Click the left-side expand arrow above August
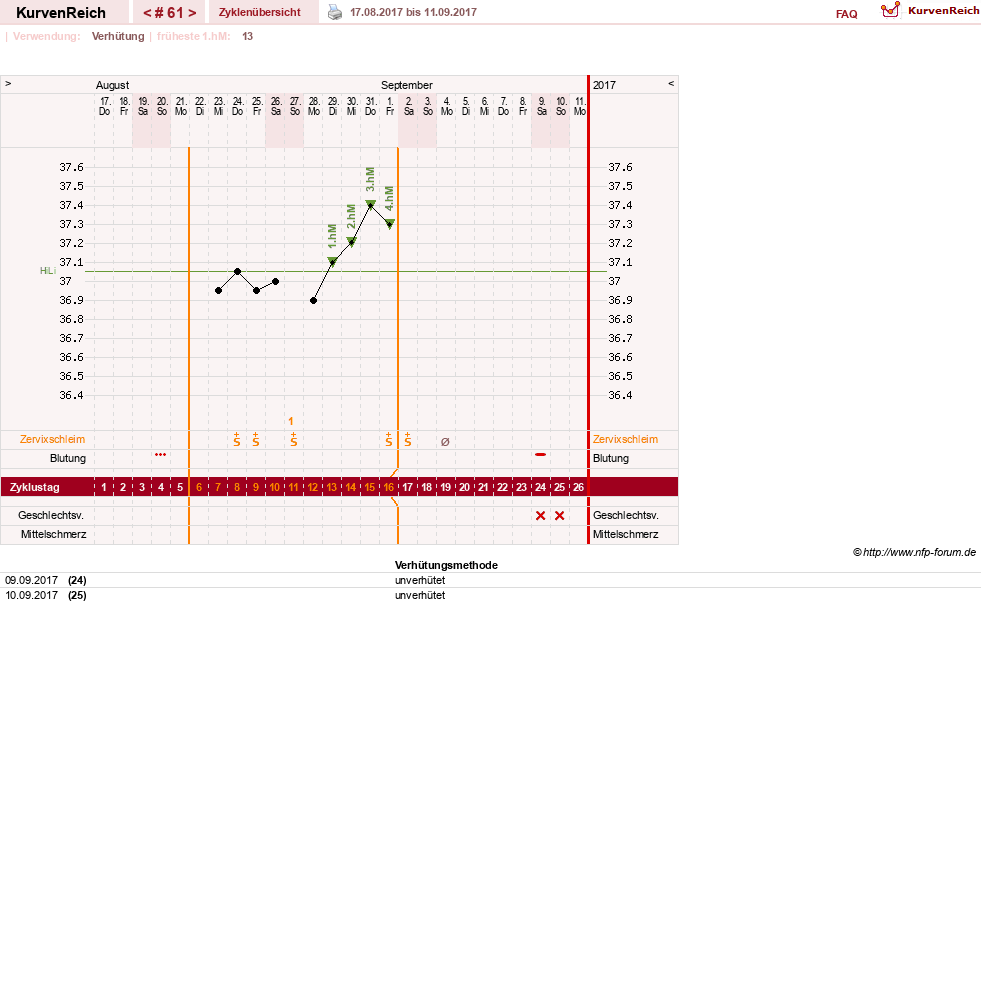Viewport: 981px width, 984px height. [x=8, y=83]
